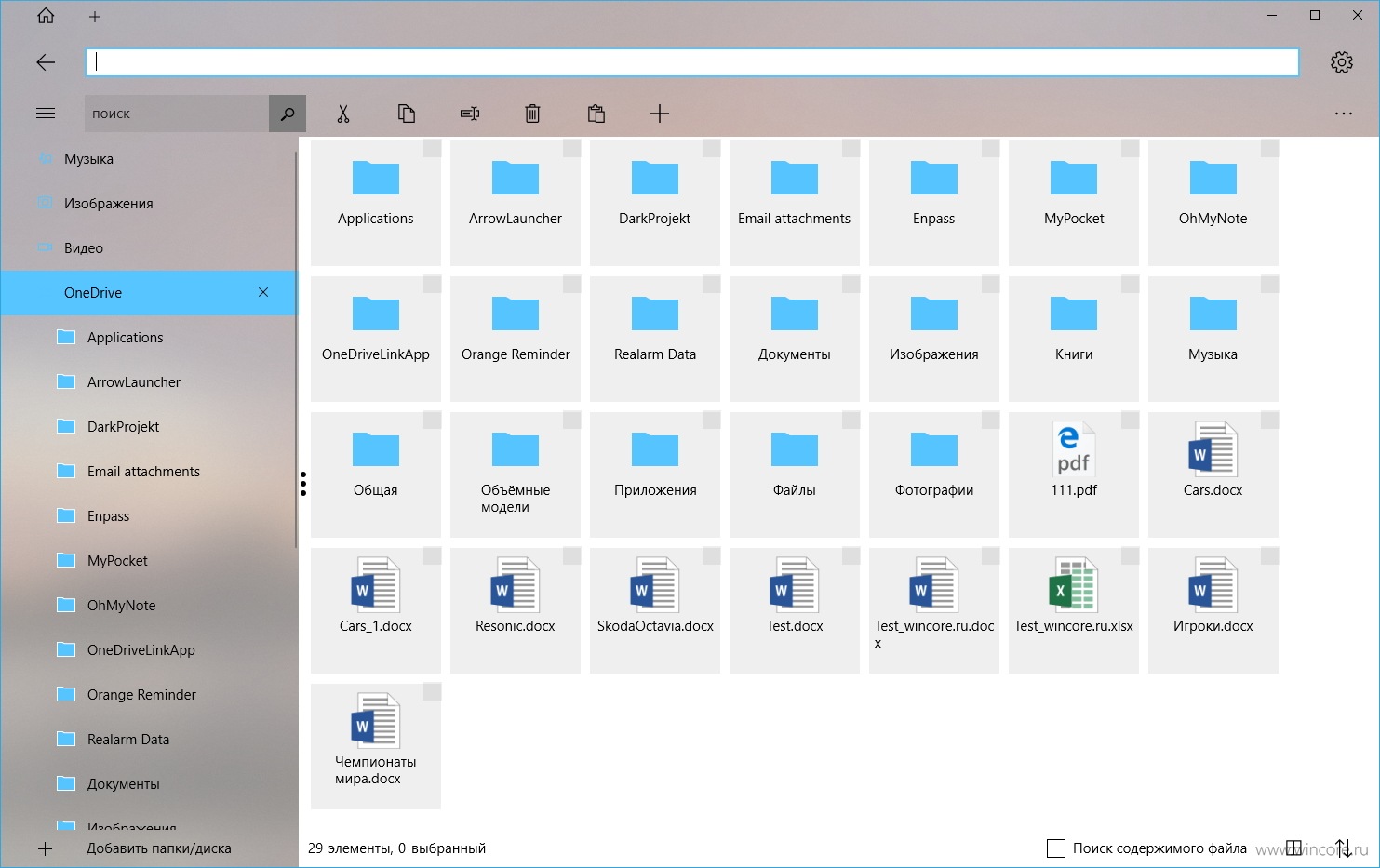This screenshot has width=1380, height=868.
Task: Click the поиск search field
Action: [x=177, y=114]
